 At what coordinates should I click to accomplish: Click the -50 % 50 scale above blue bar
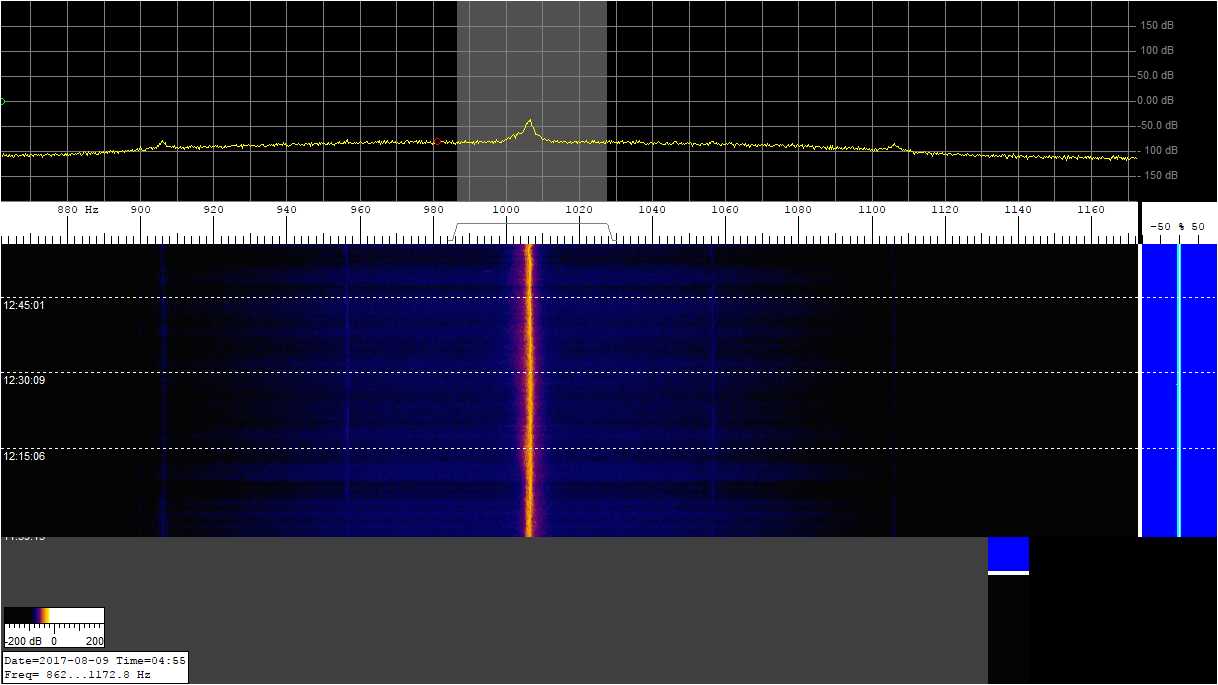(1178, 227)
